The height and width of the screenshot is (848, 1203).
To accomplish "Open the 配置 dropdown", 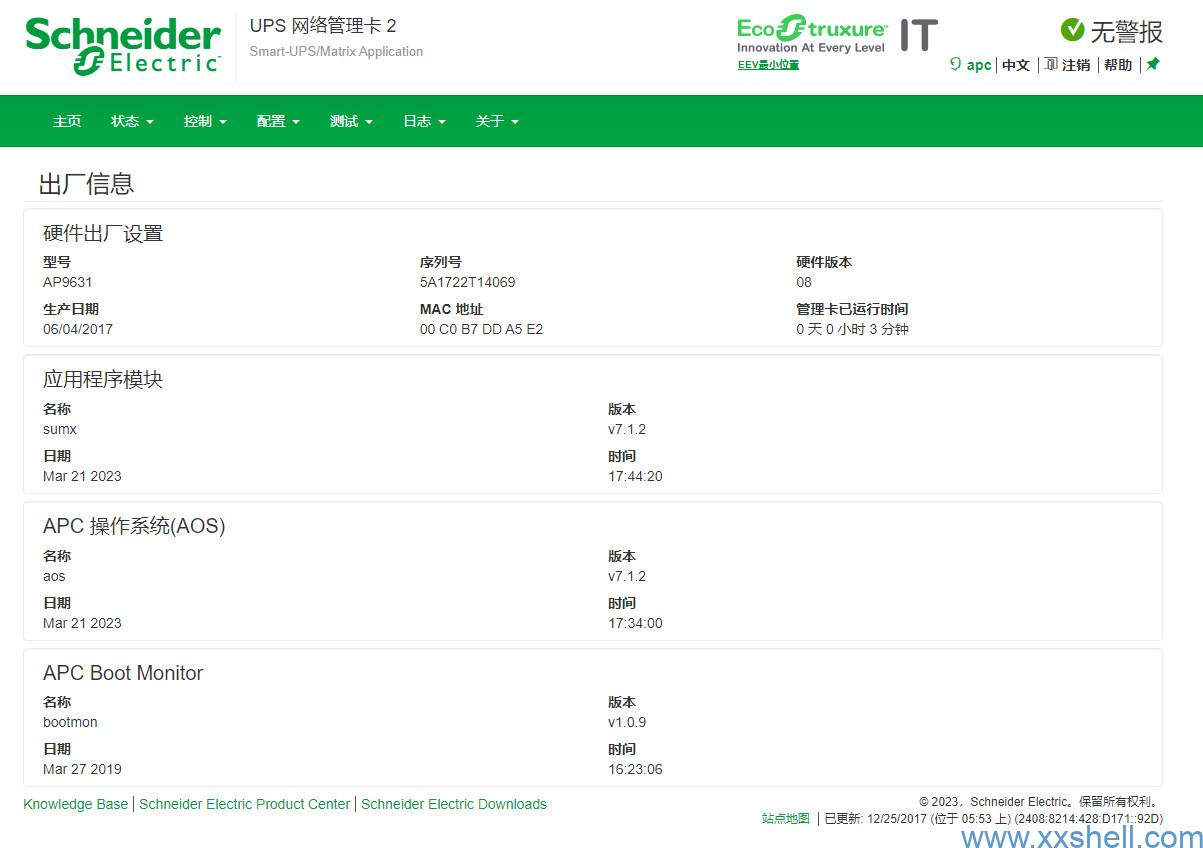I will pyautogui.click(x=278, y=121).
